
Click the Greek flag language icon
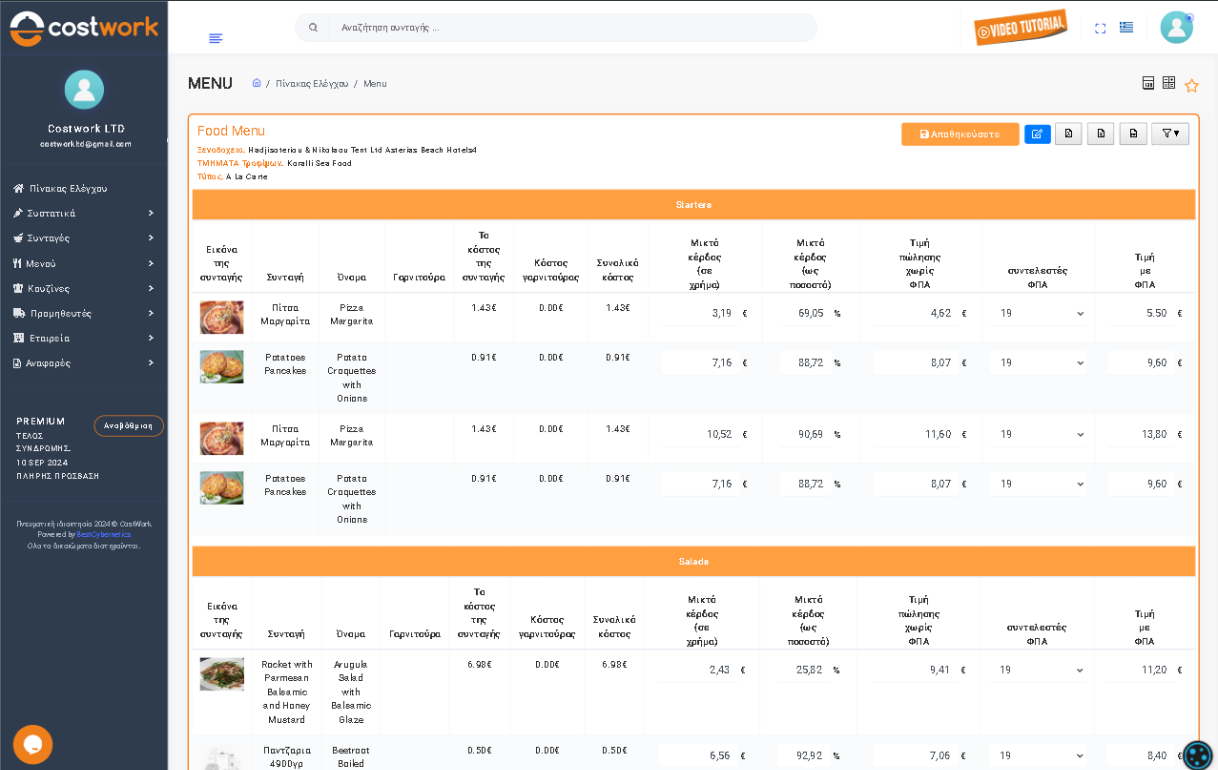(1126, 28)
